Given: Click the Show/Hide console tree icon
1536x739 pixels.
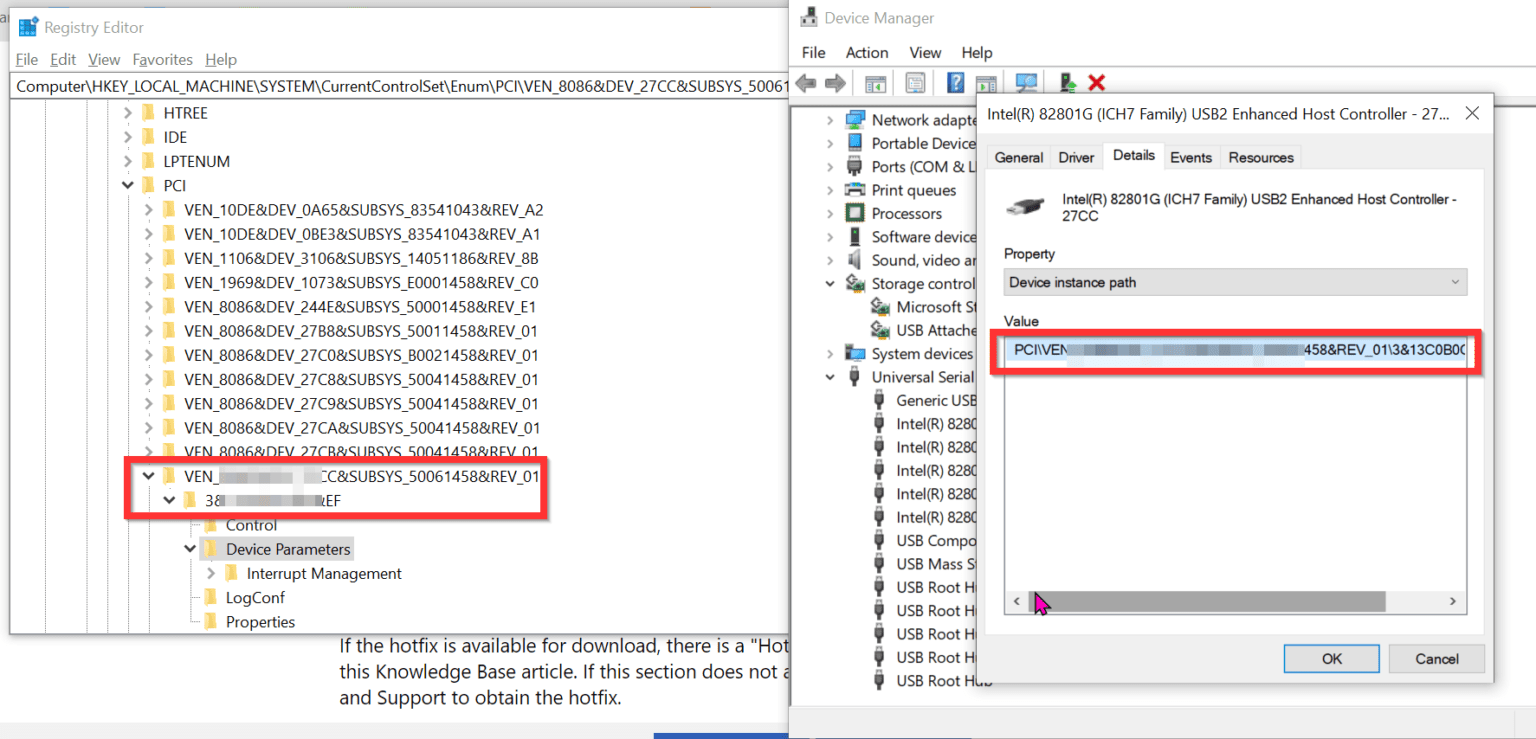Looking at the screenshot, I should tap(874, 82).
